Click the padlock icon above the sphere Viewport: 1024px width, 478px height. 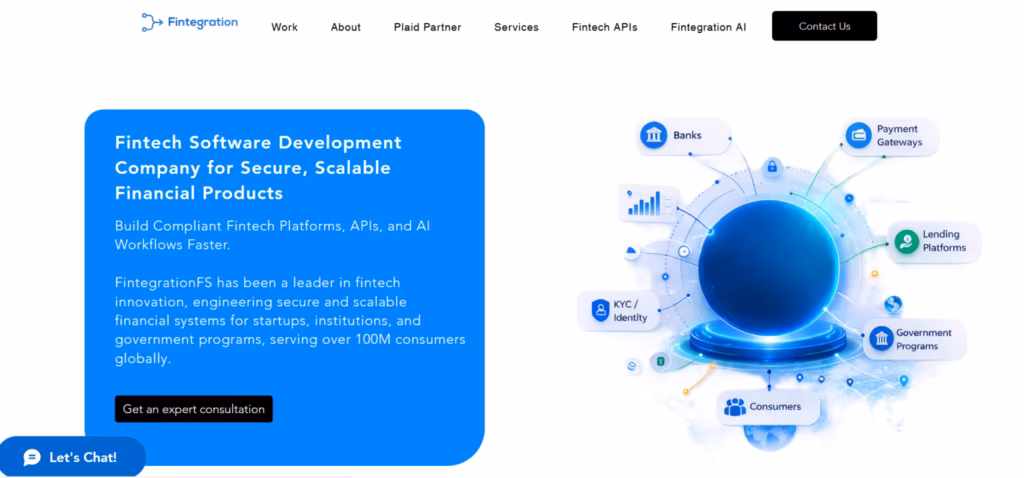click(772, 166)
